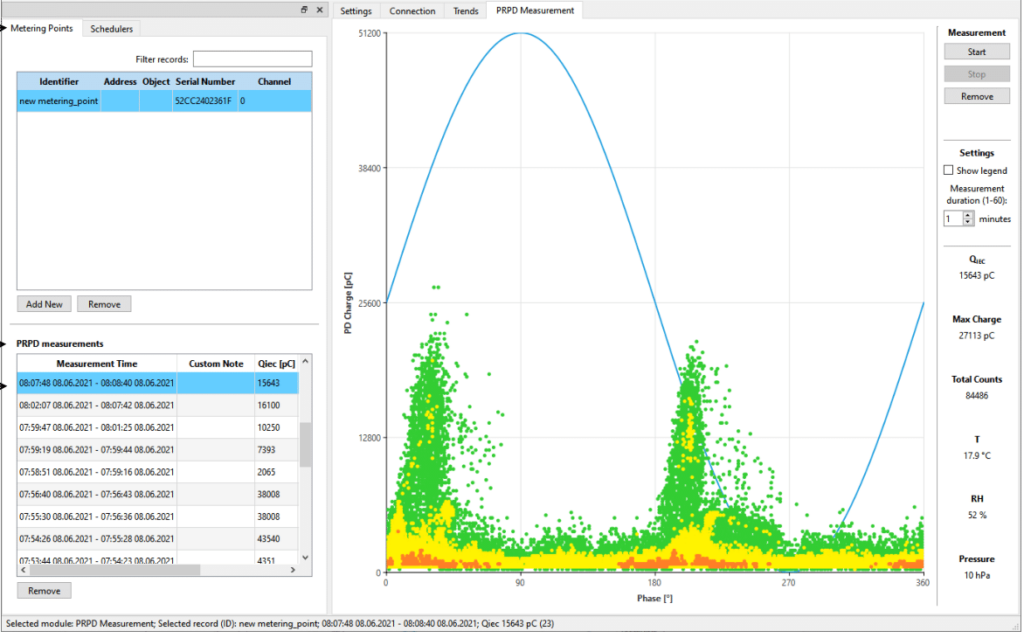Click the temperature 17.9 °C value

pos(976,456)
